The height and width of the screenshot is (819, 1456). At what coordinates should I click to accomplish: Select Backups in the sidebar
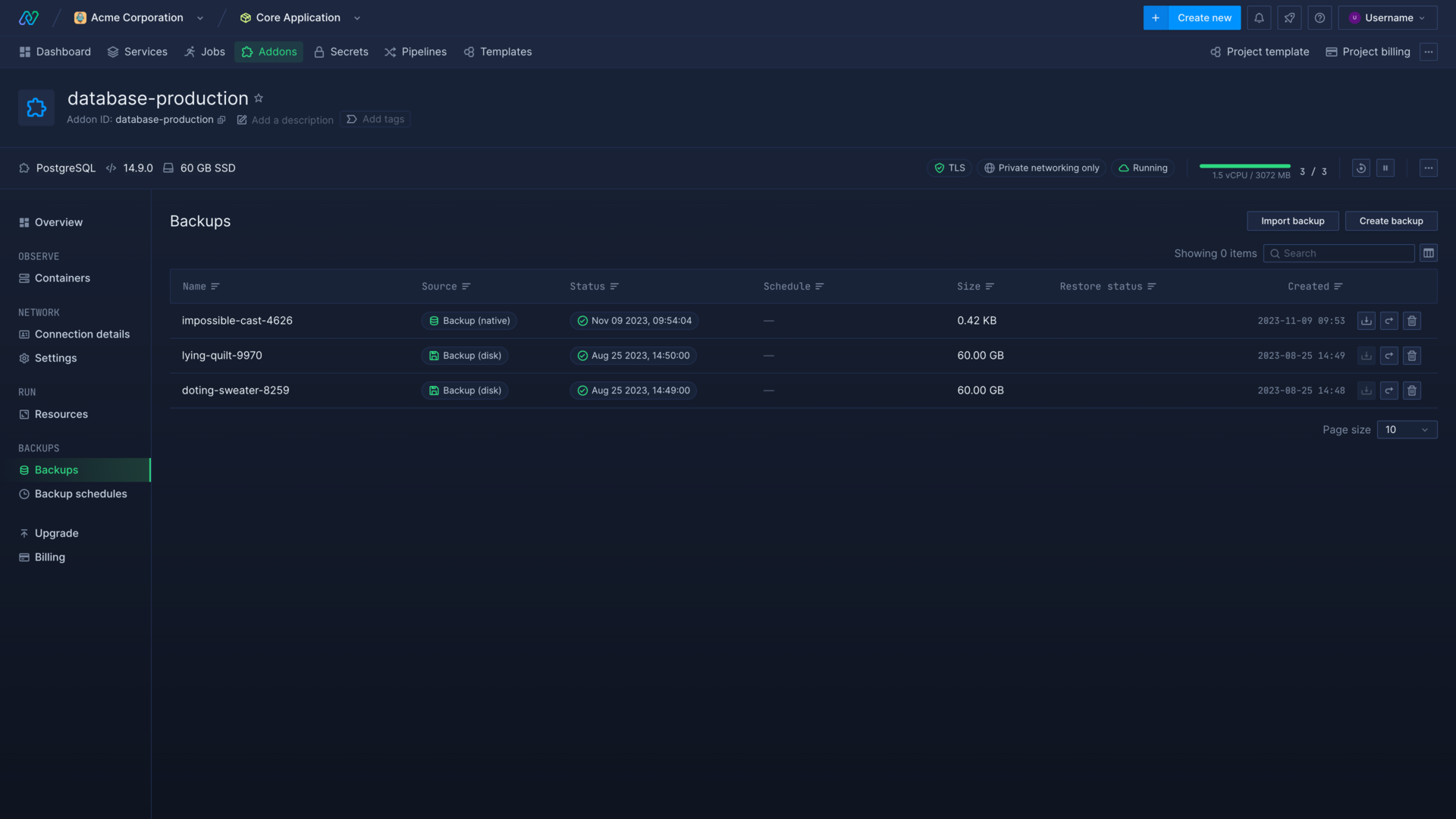pyautogui.click(x=76, y=470)
